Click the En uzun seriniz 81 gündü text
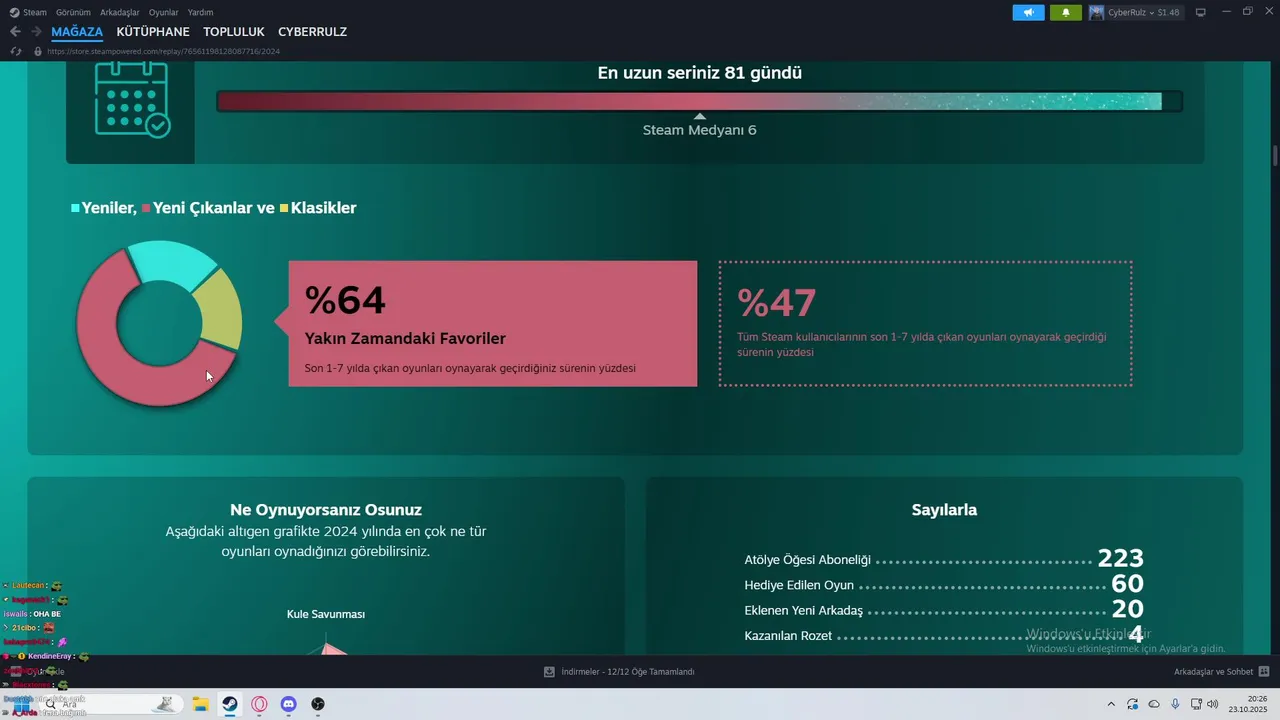The height and width of the screenshot is (720, 1280). point(699,73)
